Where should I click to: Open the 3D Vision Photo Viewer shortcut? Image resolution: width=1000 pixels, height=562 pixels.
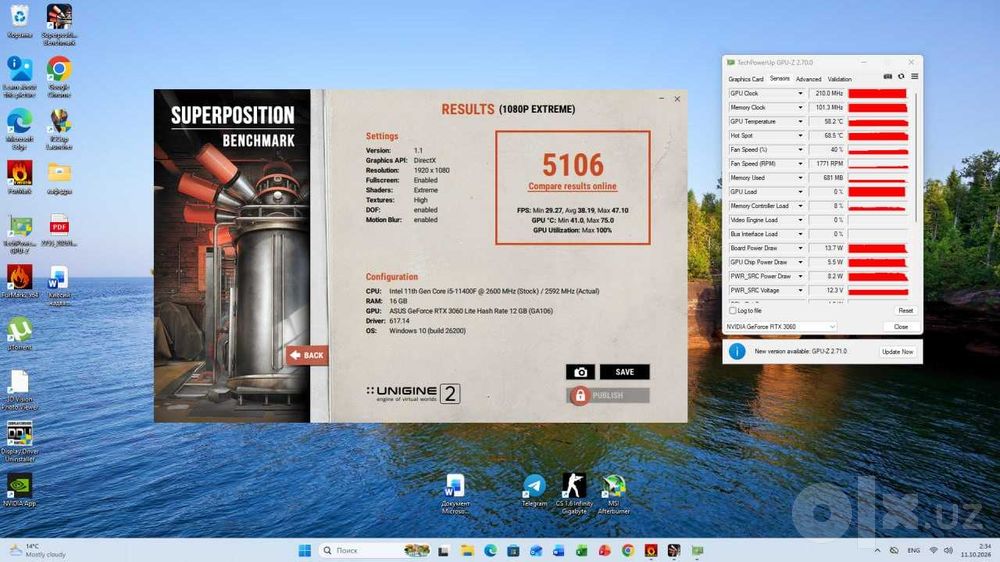20,389
